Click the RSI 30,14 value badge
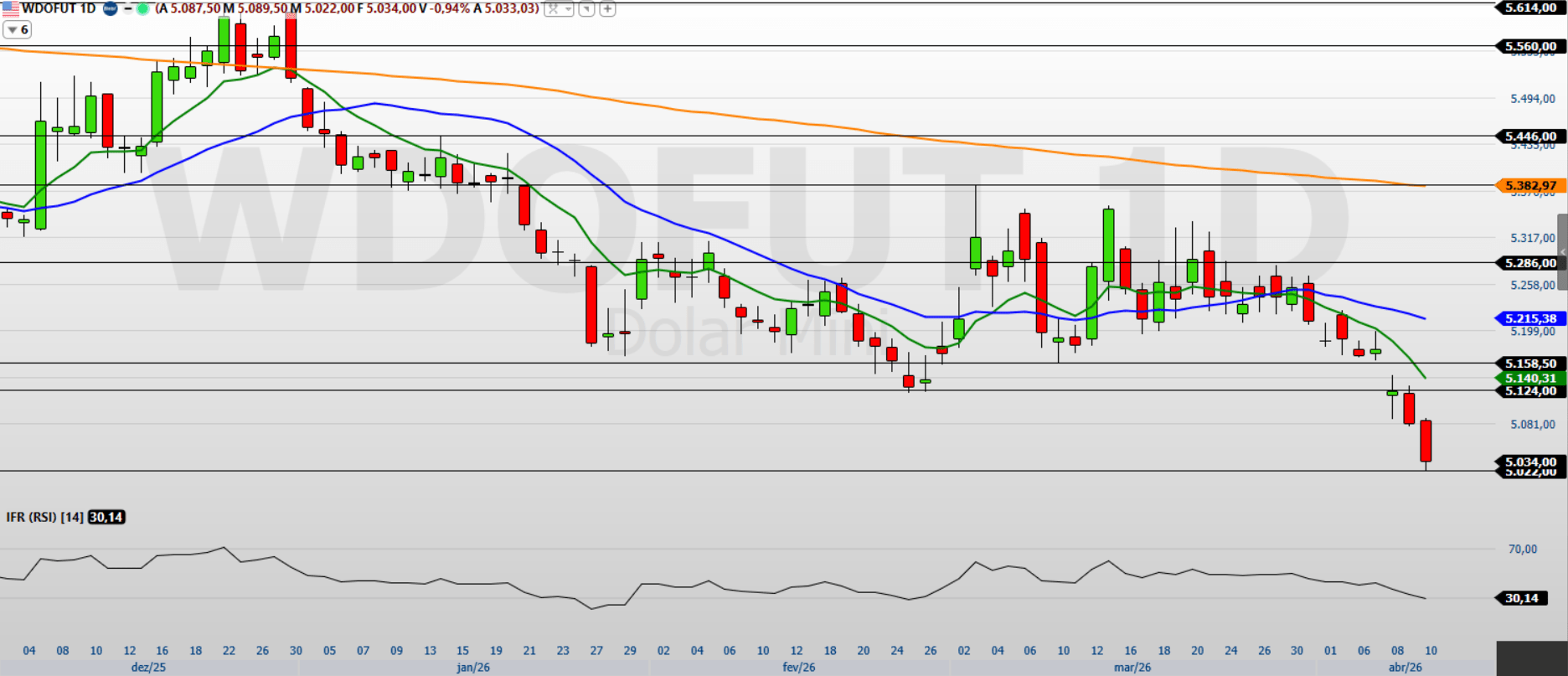 click(1522, 598)
